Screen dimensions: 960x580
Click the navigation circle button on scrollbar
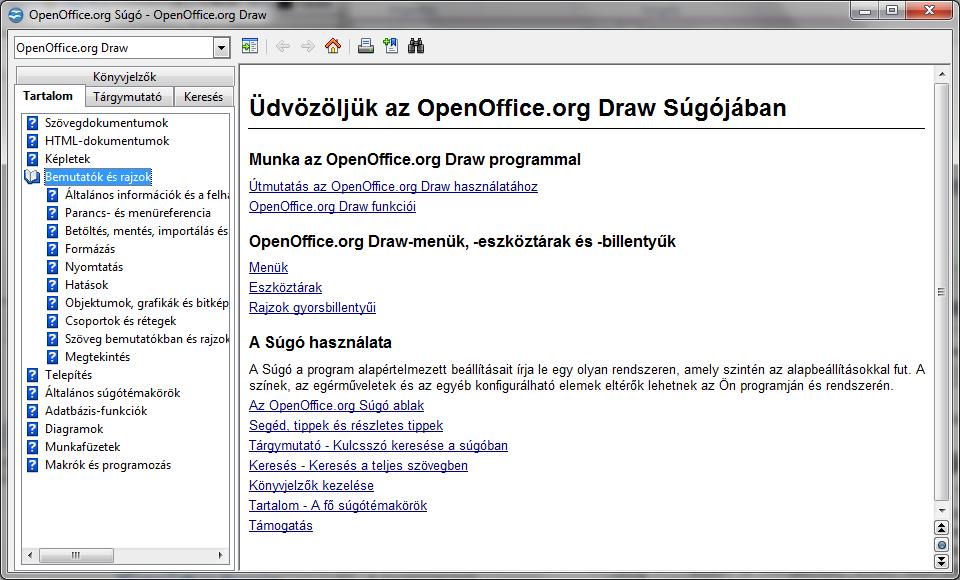941,544
